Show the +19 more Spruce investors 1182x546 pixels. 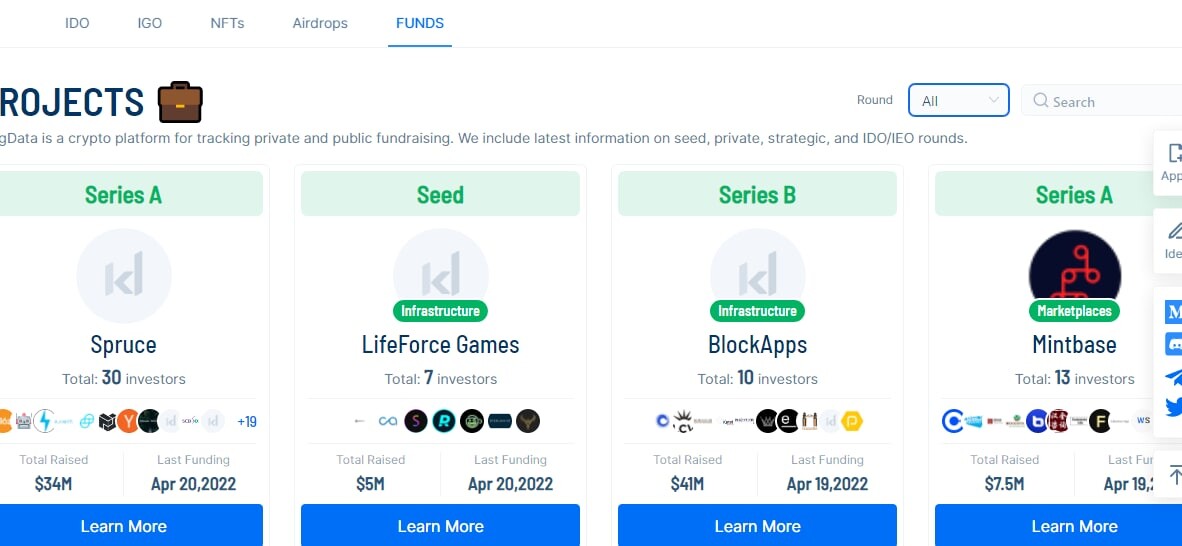247,422
